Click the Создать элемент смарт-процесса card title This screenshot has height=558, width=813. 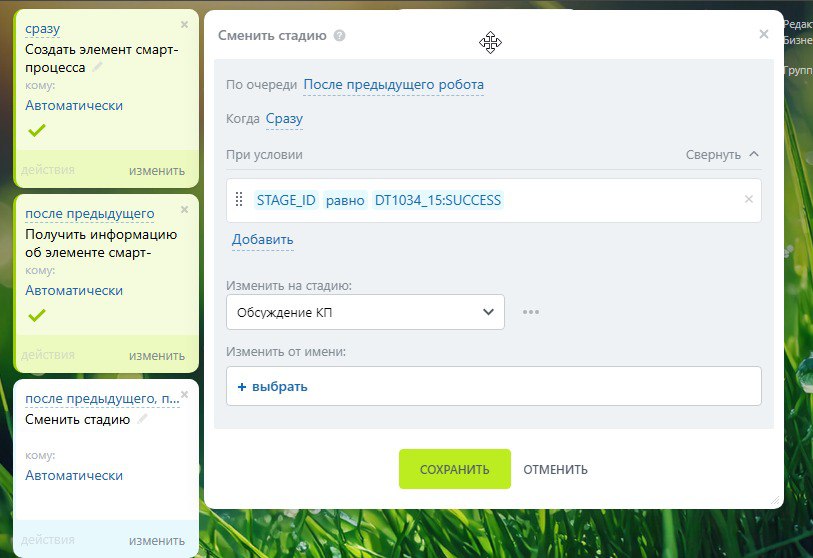[x=102, y=59]
